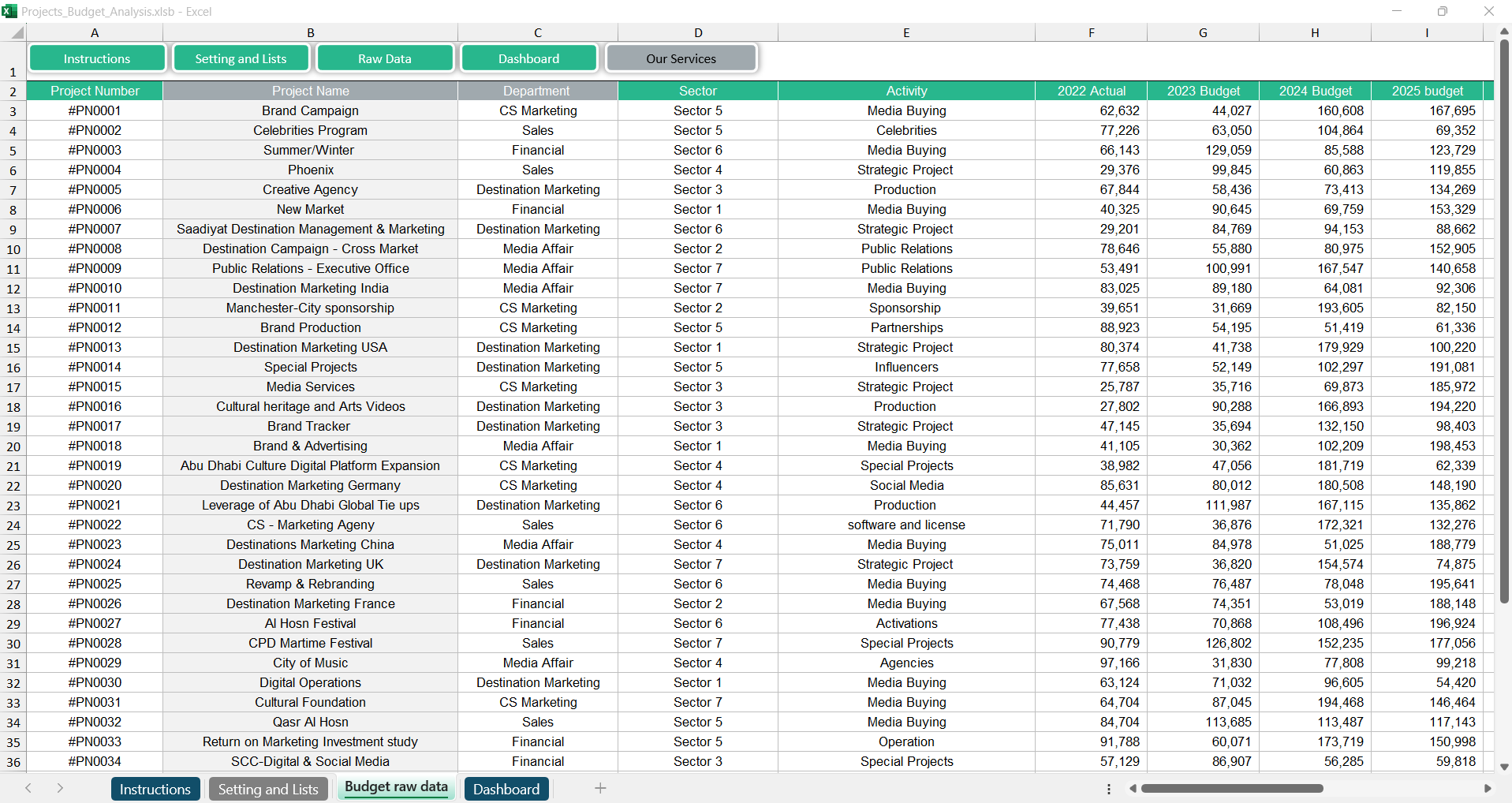Click the previous sheet navigation arrow
Viewport: 1512px width, 803px height.
point(28,788)
